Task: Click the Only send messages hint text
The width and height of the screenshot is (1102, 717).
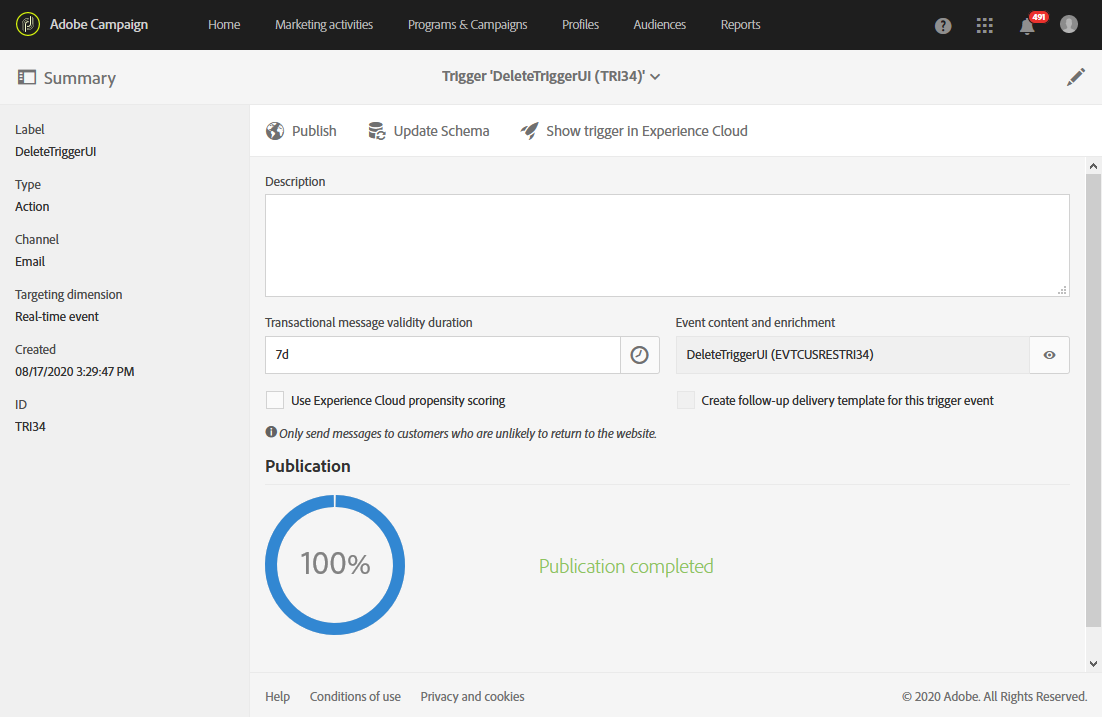Action: (468, 433)
